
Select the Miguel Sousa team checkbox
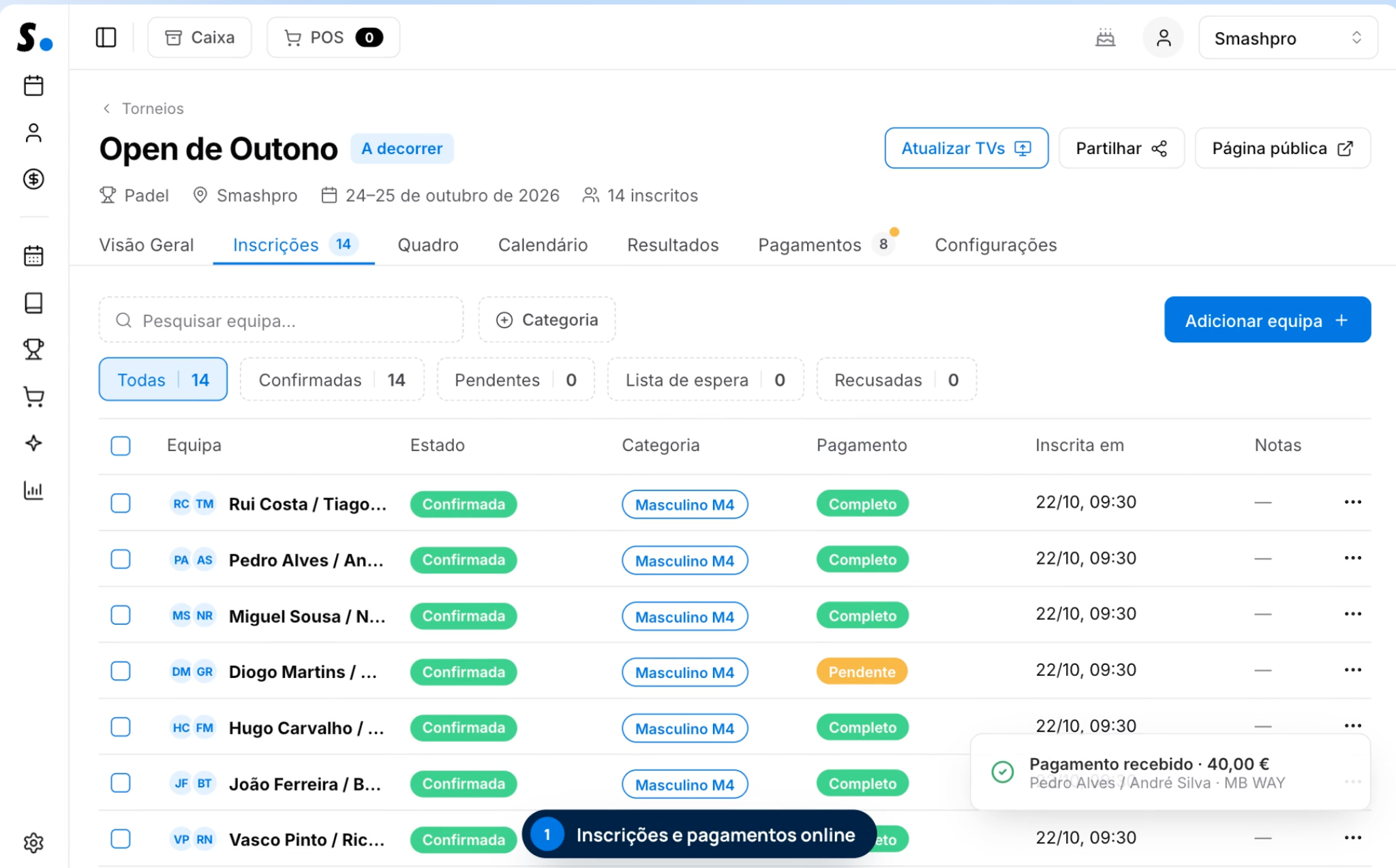tap(121, 615)
